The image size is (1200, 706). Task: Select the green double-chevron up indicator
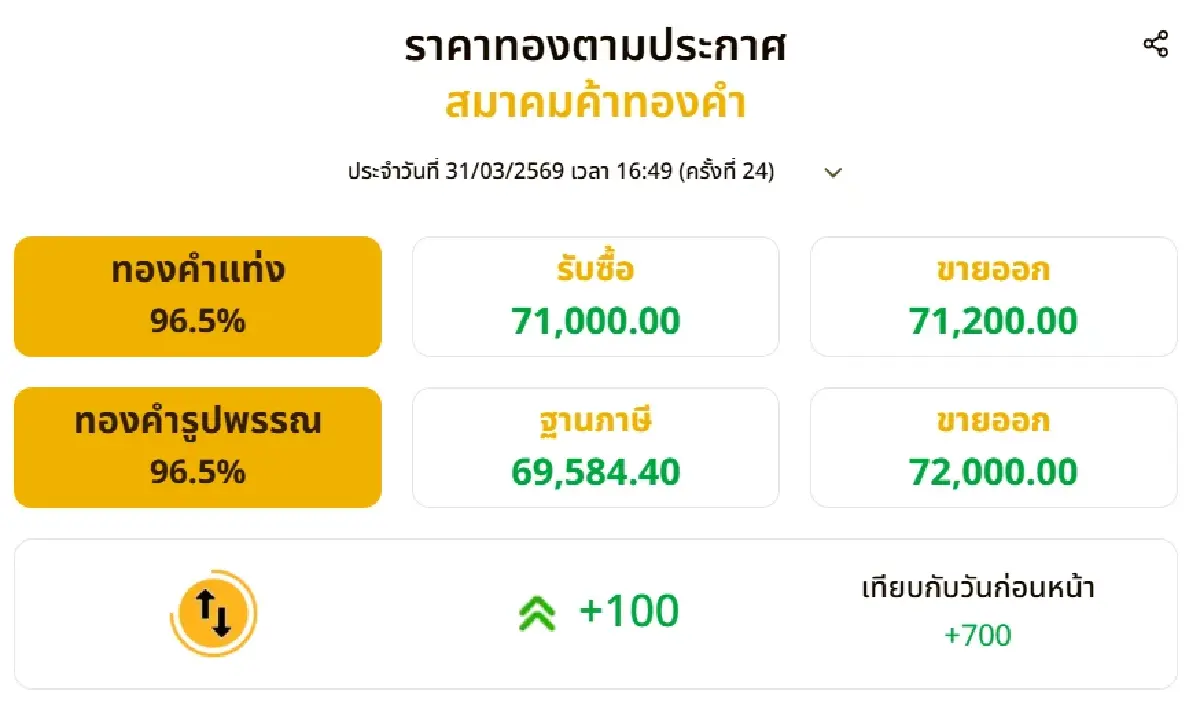(x=537, y=611)
